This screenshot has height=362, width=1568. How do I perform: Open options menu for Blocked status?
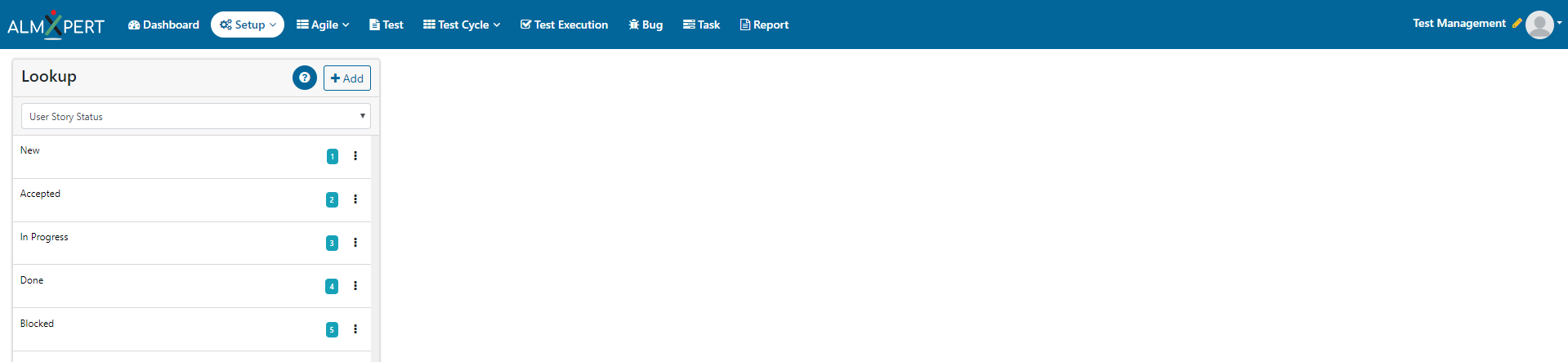coord(355,328)
